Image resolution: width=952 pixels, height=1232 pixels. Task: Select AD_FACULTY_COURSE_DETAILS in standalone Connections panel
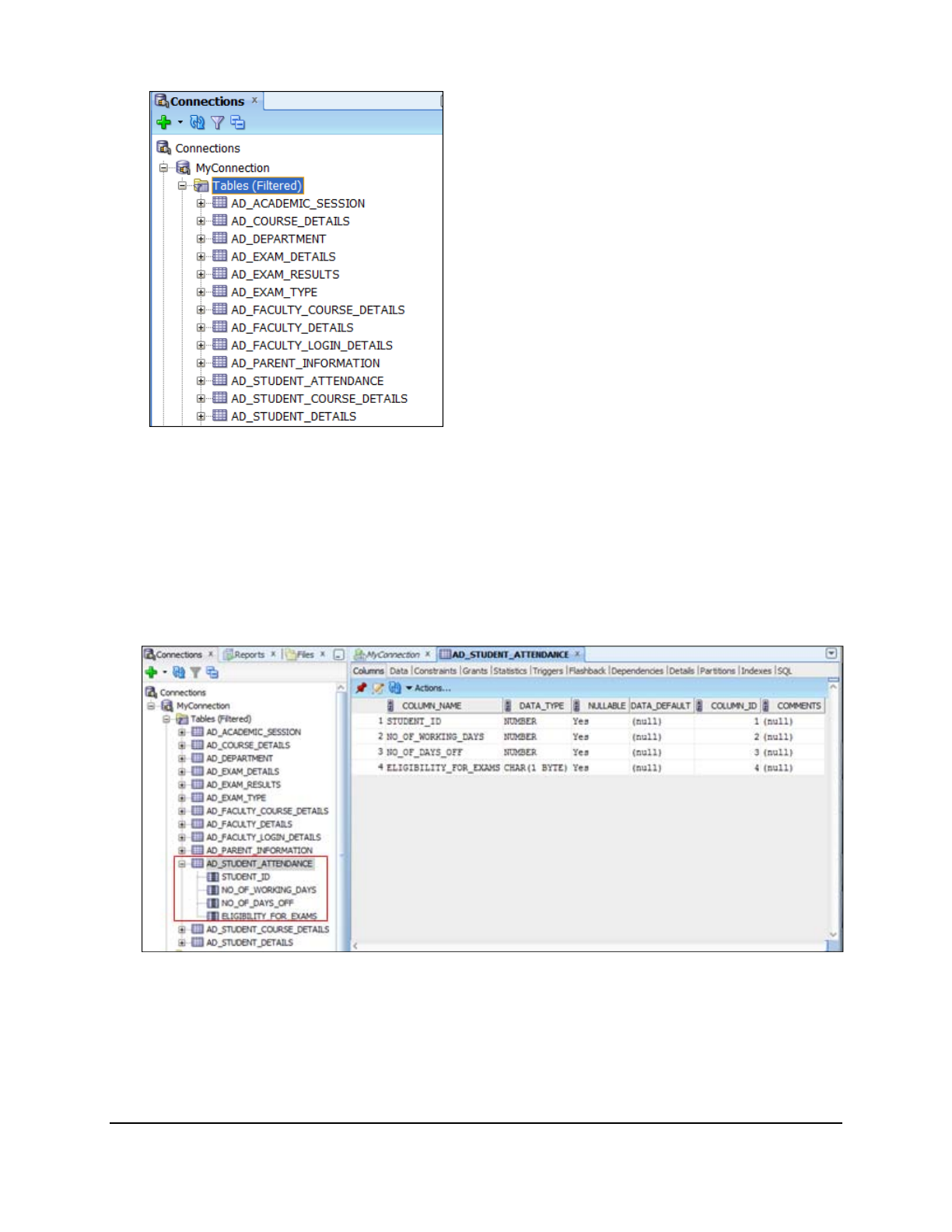coord(318,310)
